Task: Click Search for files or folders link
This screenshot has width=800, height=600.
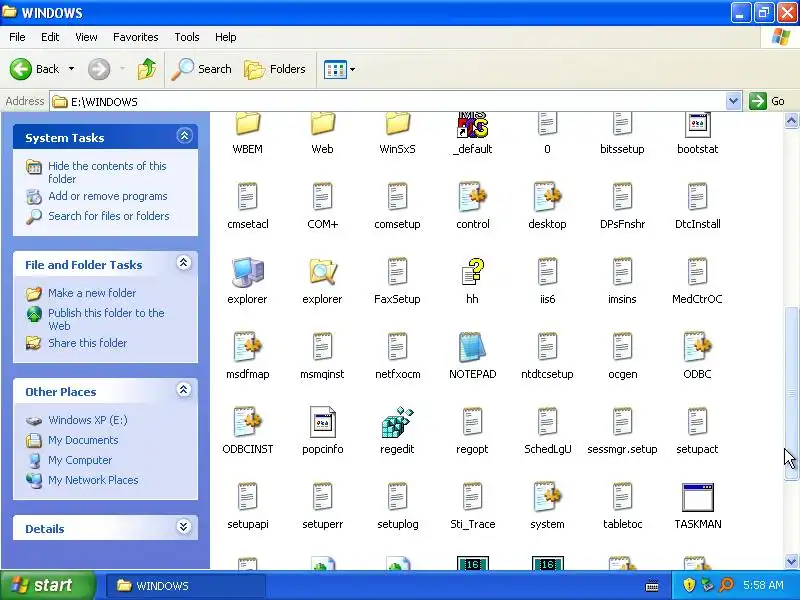Action: click(x=109, y=216)
